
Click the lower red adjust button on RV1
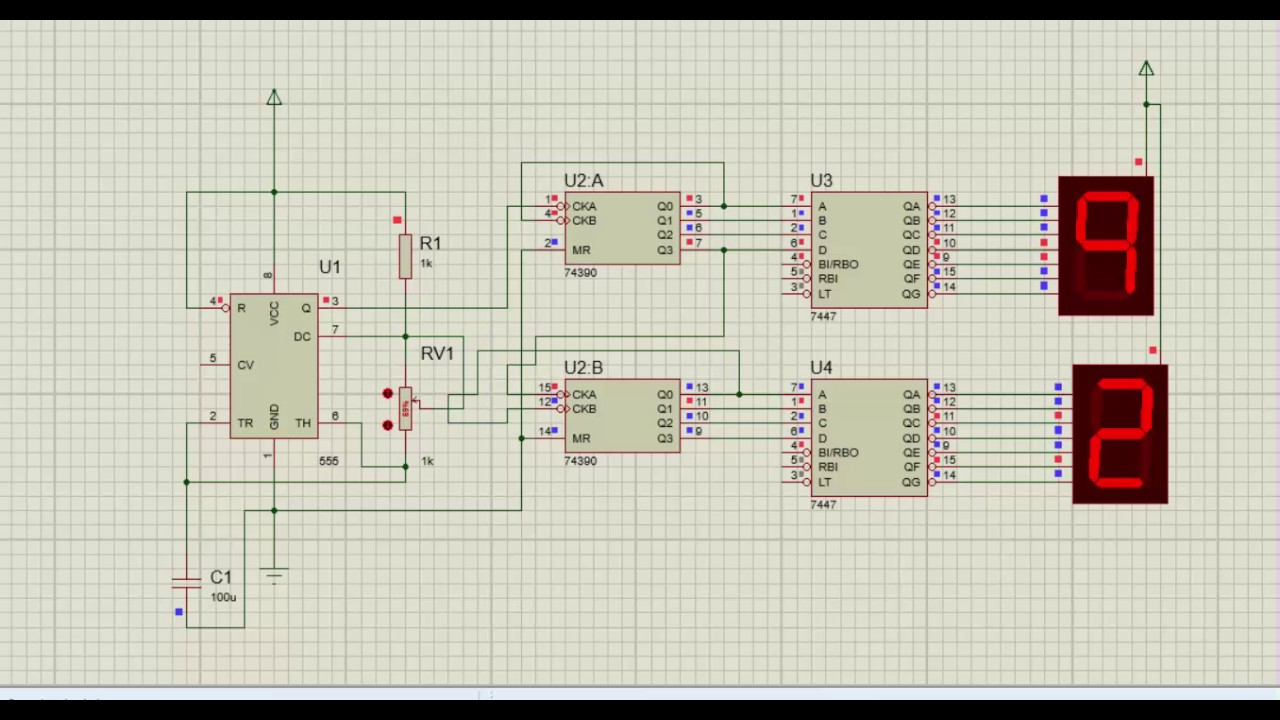(388, 425)
